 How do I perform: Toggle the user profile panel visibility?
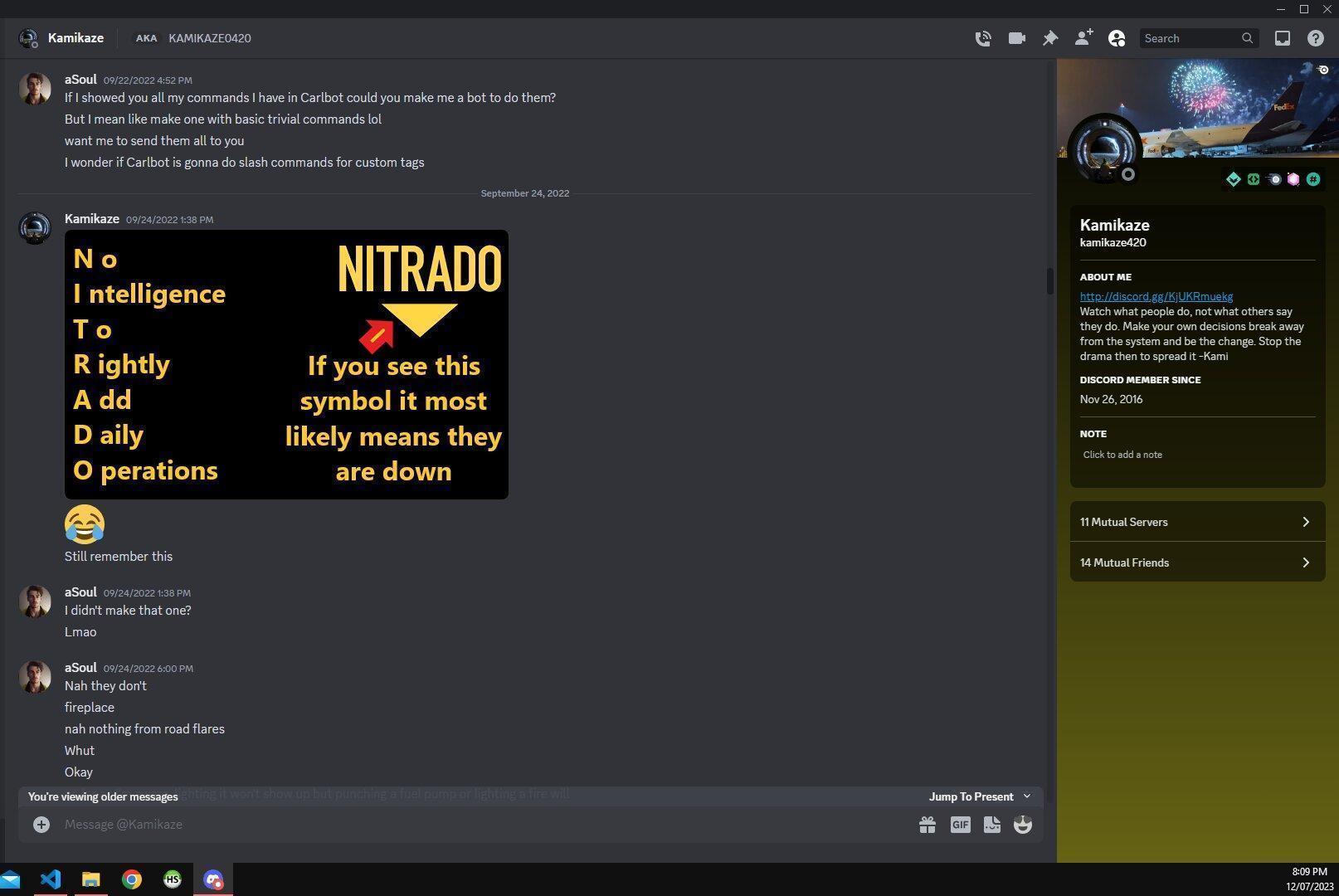1117,38
